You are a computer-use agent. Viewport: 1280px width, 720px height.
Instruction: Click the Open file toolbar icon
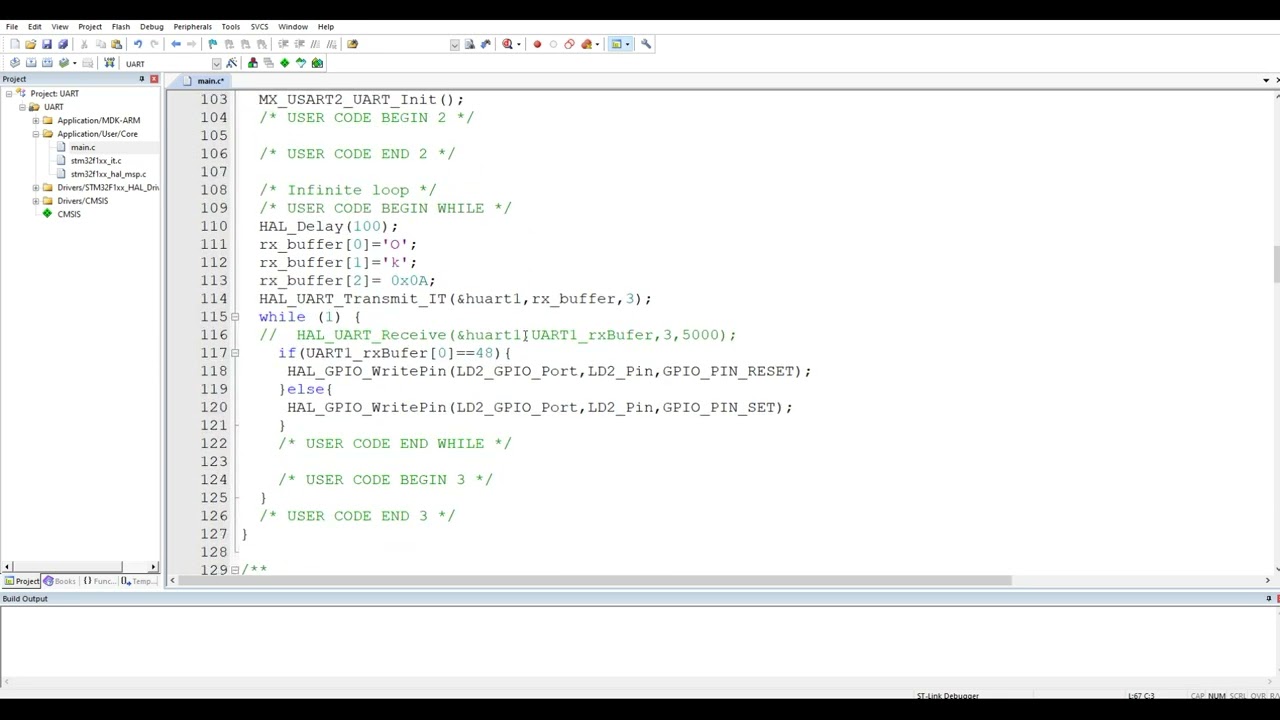30,44
